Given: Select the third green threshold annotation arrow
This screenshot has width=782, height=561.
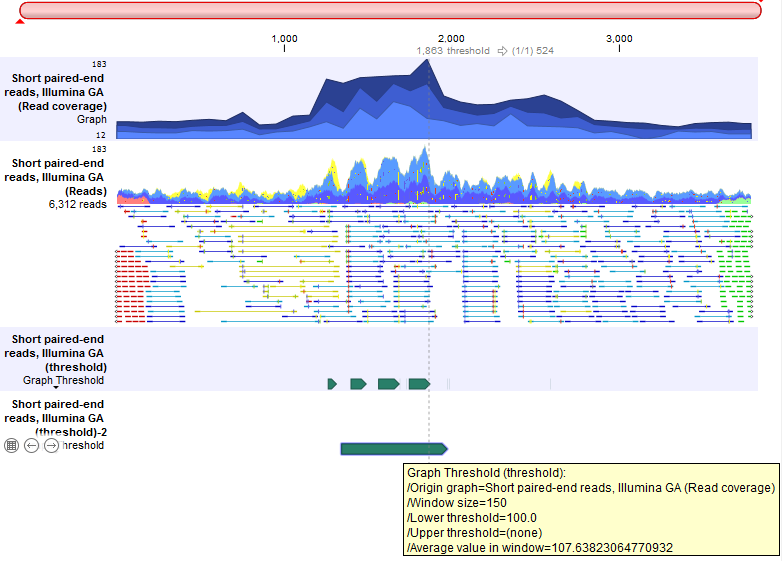Looking at the screenshot, I should [x=388, y=384].
